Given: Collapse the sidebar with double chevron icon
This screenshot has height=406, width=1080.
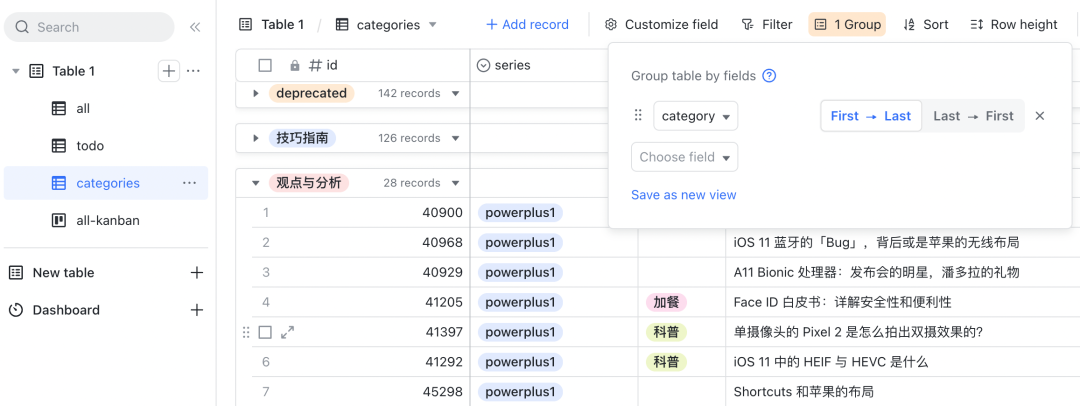Looking at the screenshot, I should pos(195,27).
